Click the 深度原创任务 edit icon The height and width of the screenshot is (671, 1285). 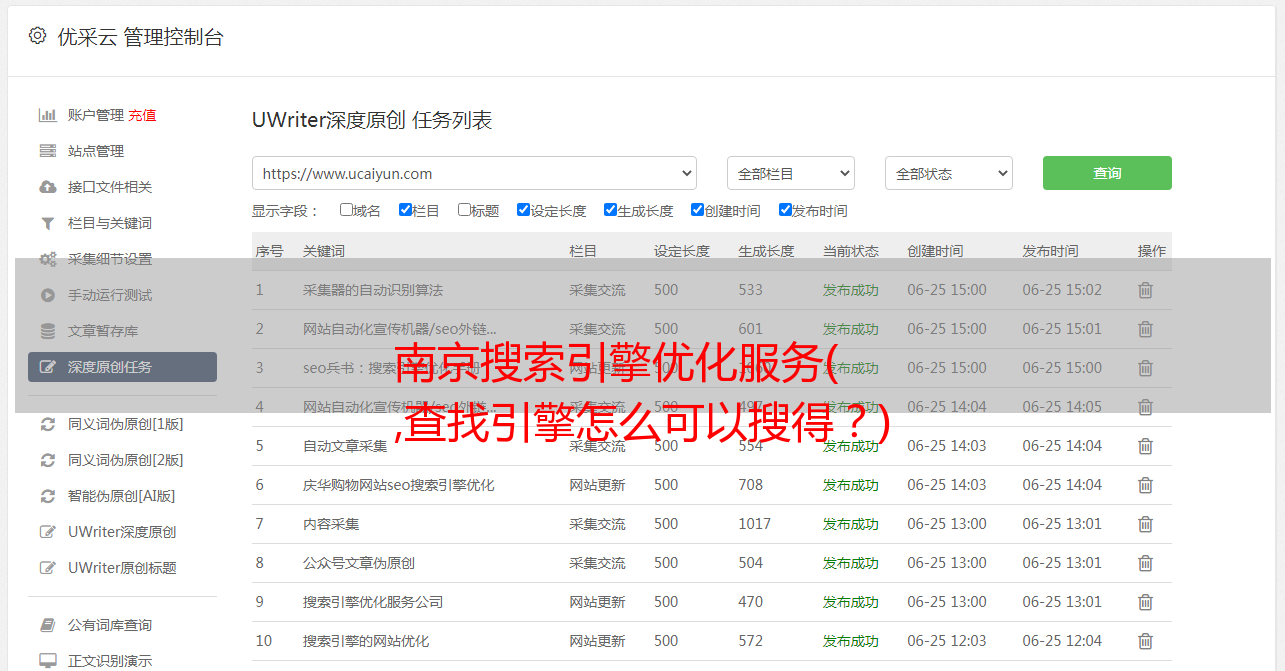(x=47, y=367)
